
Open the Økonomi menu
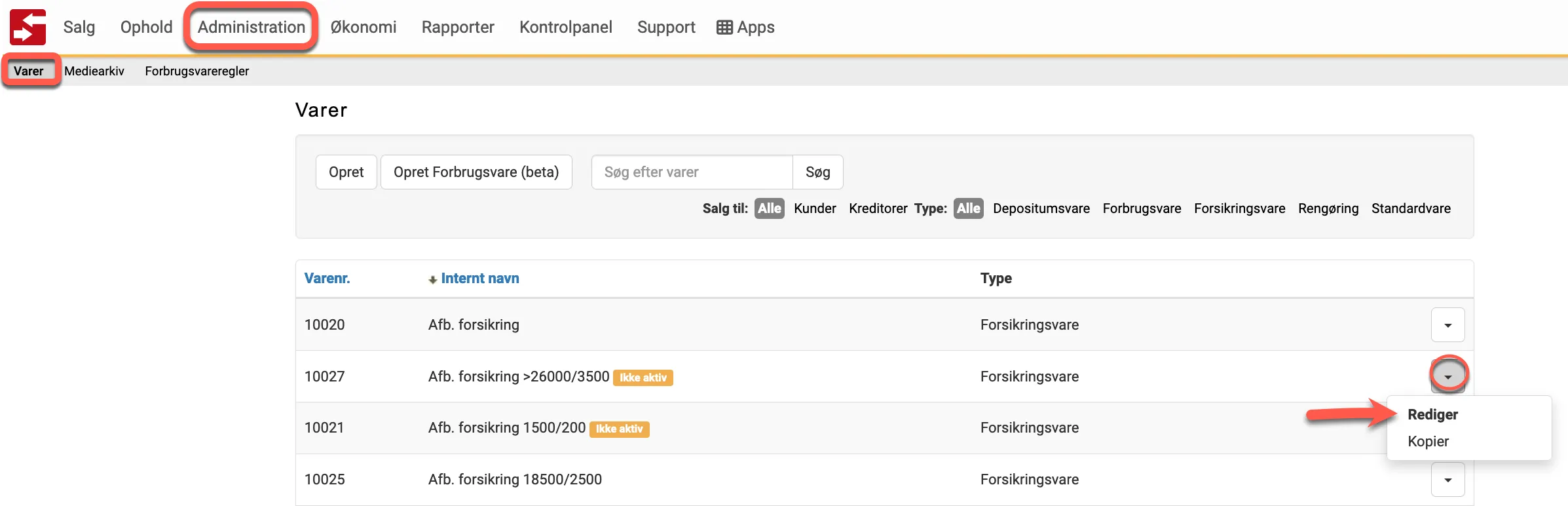point(363,27)
